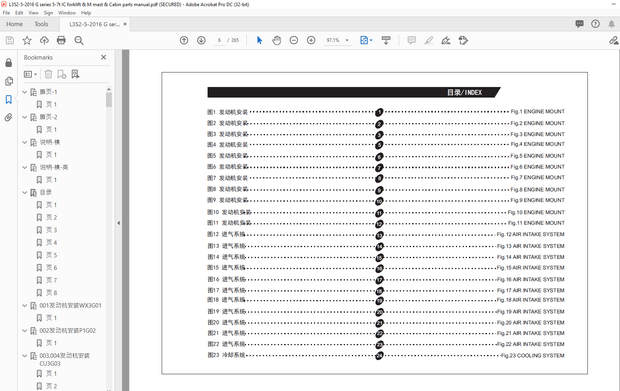Open the Find text magnifier
The height and width of the screenshot is (391, 620).
click(79, 40)
